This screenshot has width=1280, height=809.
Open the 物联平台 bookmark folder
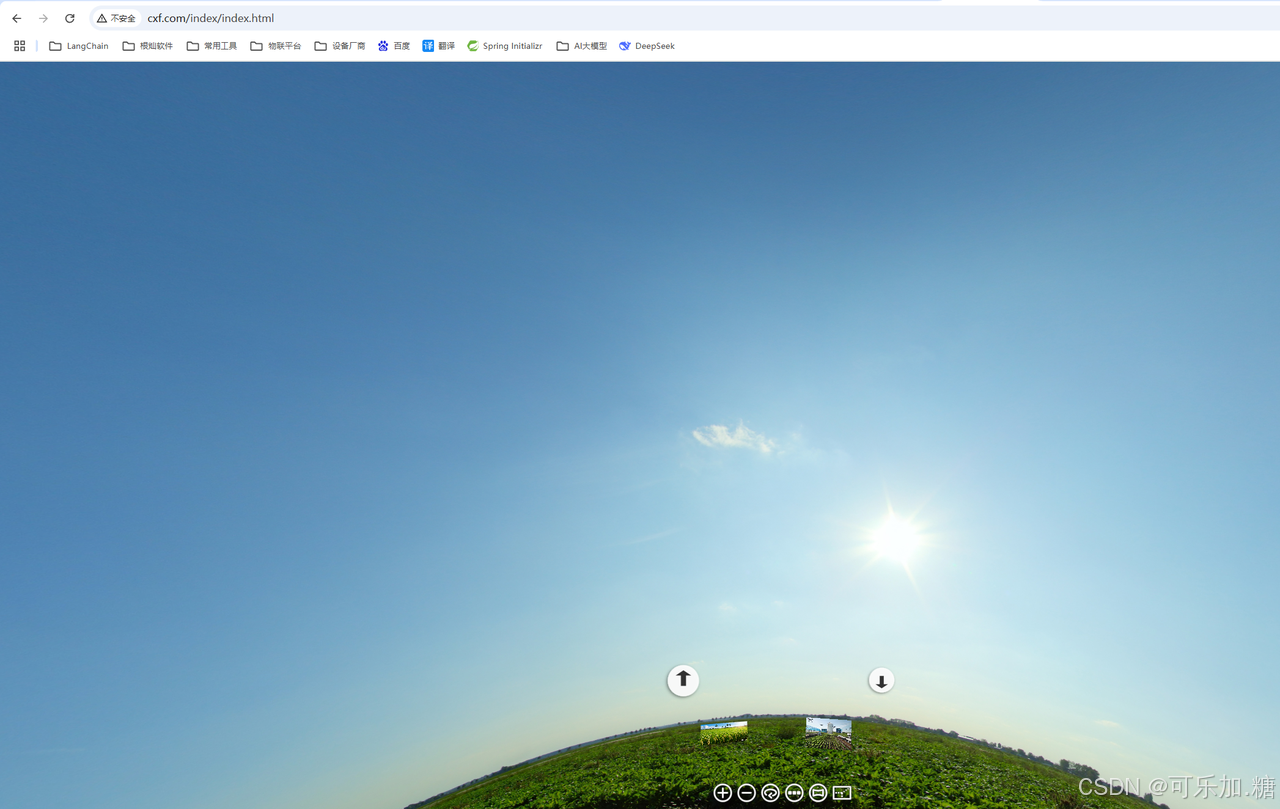coord(276,46)
